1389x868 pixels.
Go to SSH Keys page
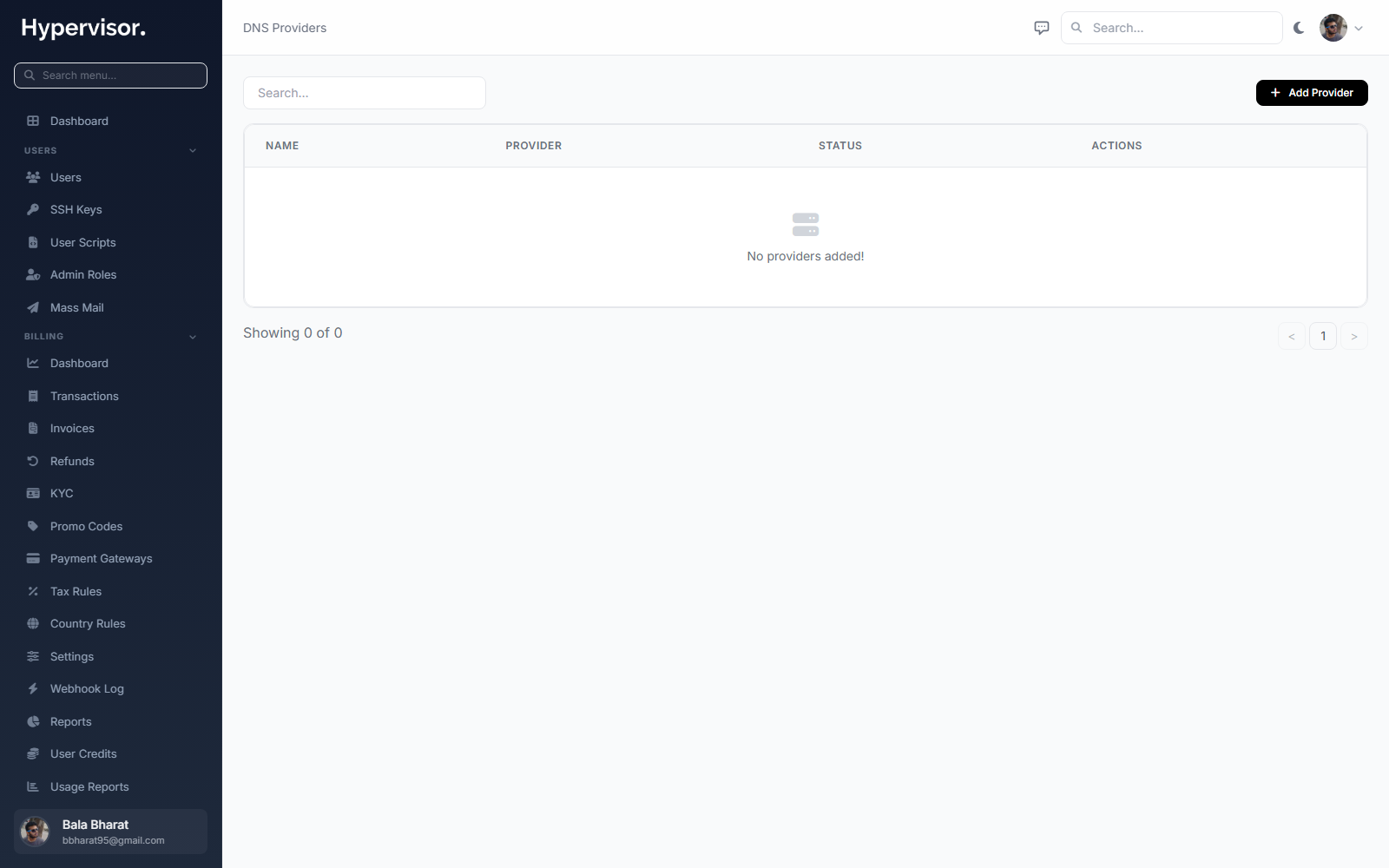pyautogui.click(x=76, y=209)
